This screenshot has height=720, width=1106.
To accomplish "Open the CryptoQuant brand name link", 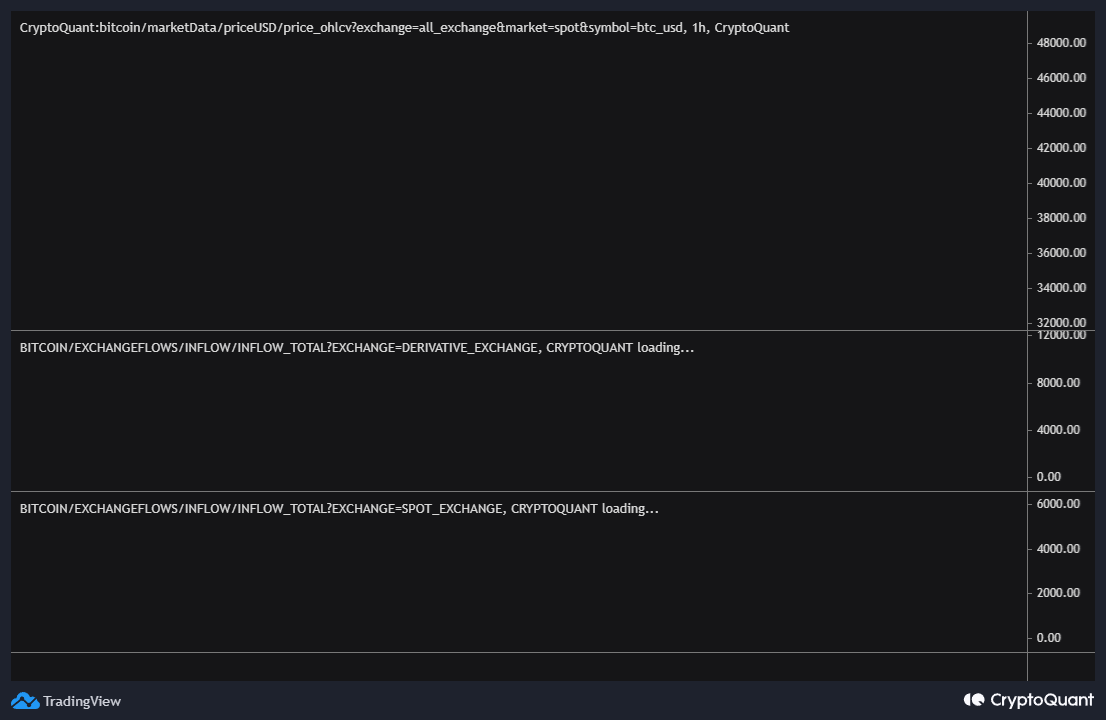I will coord(1041,700).
